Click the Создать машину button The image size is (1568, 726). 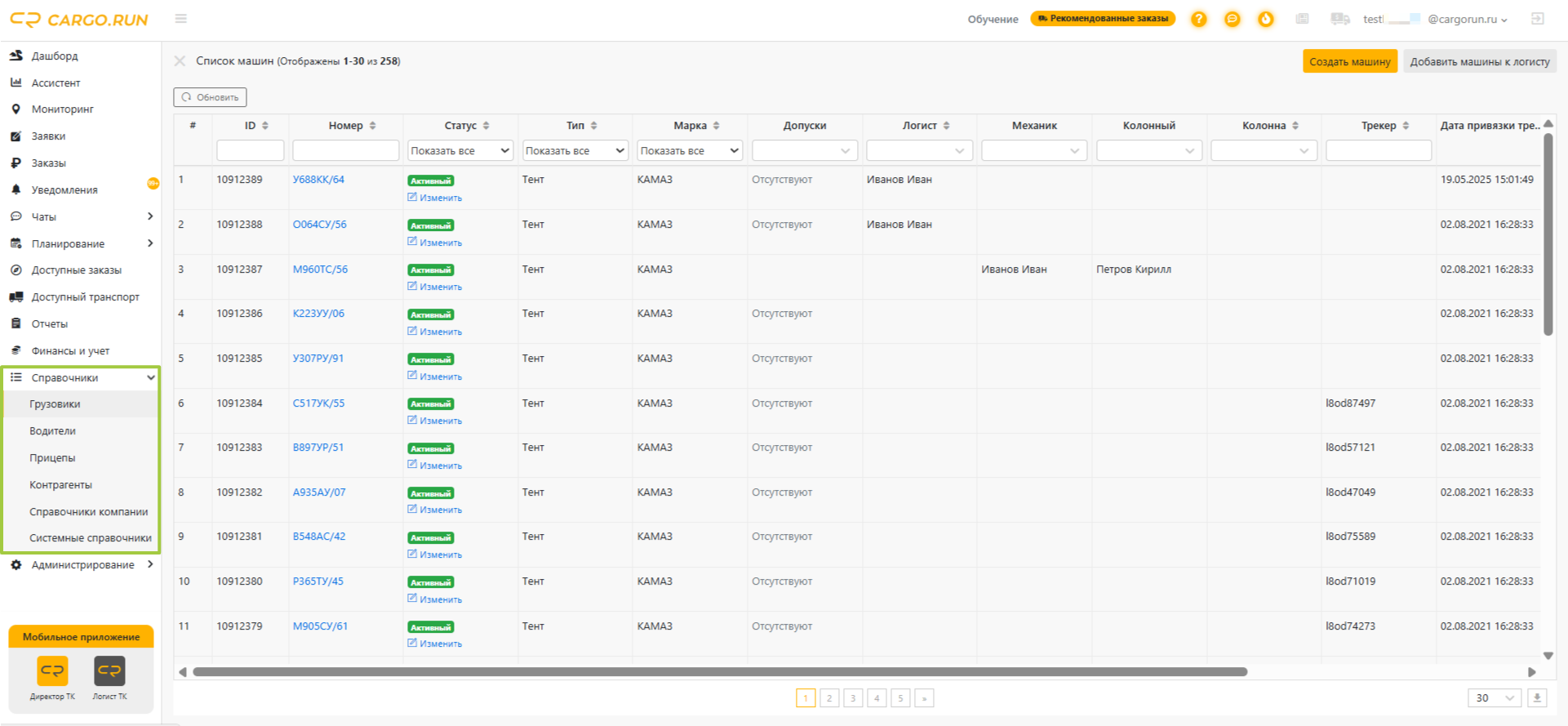pyautogui.click(x=1350, y=61)
